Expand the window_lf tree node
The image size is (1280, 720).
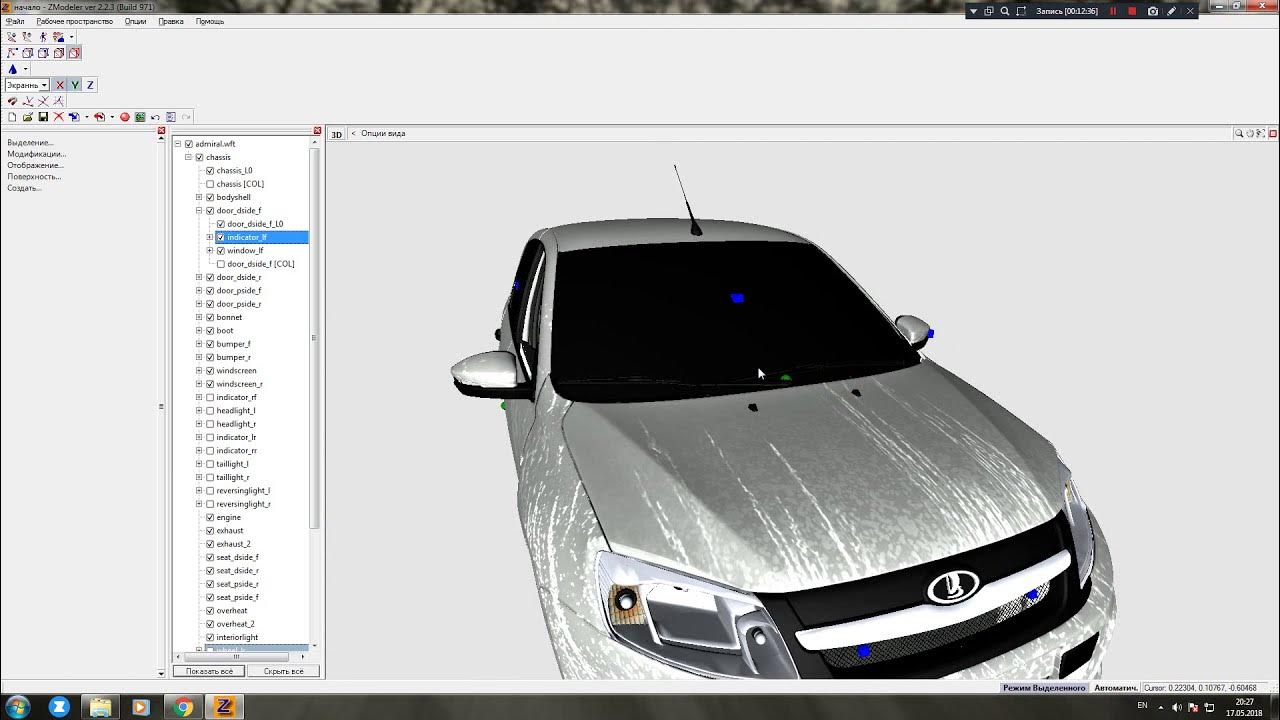pyautogui.click(x=210, y=251)
